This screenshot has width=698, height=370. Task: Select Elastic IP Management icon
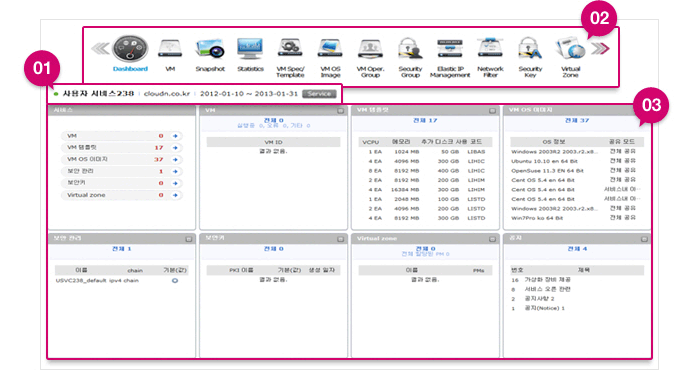450,48
